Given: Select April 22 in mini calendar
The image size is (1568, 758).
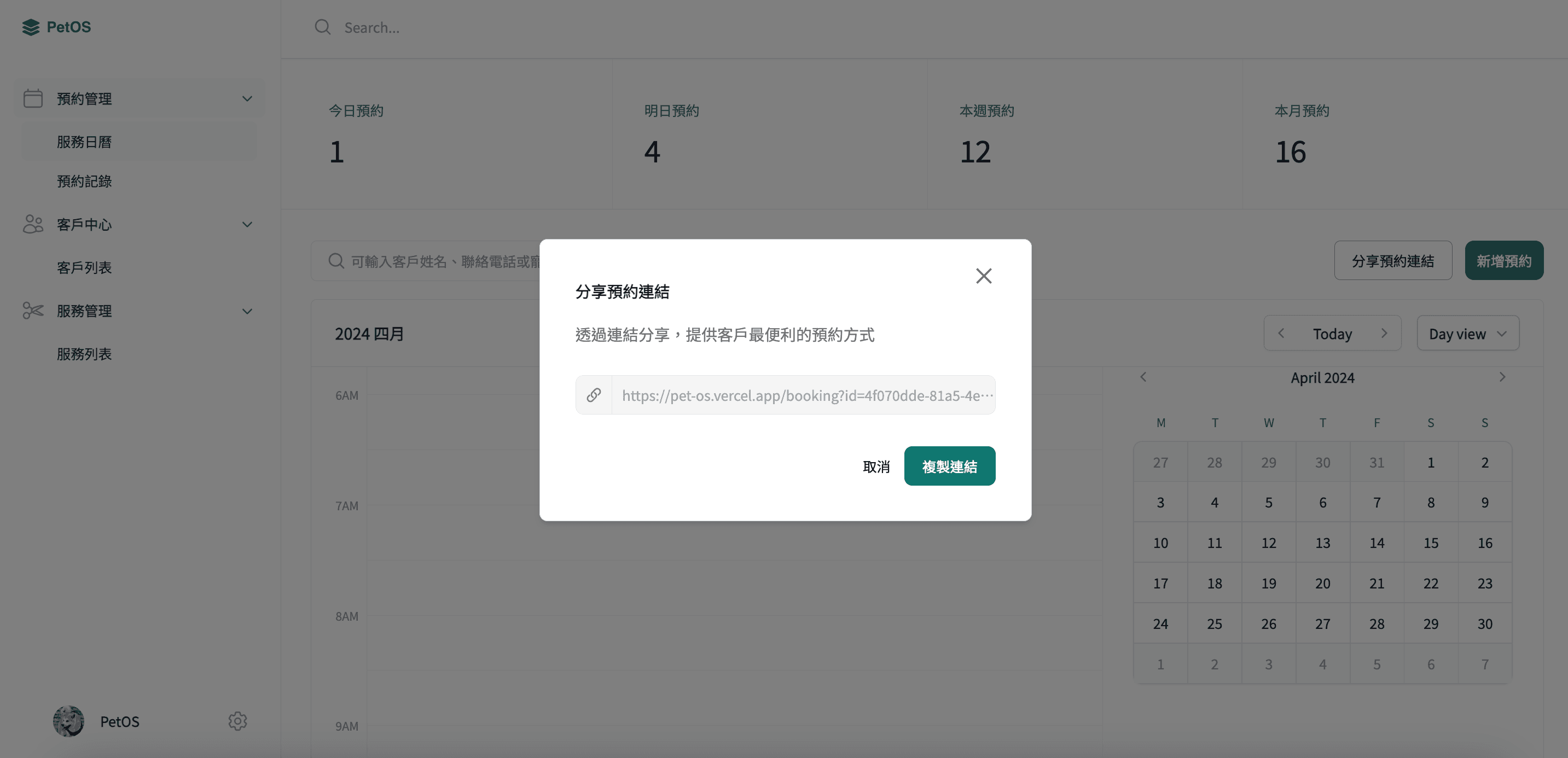Looking at the screenshot, I should pos(1431,584).
